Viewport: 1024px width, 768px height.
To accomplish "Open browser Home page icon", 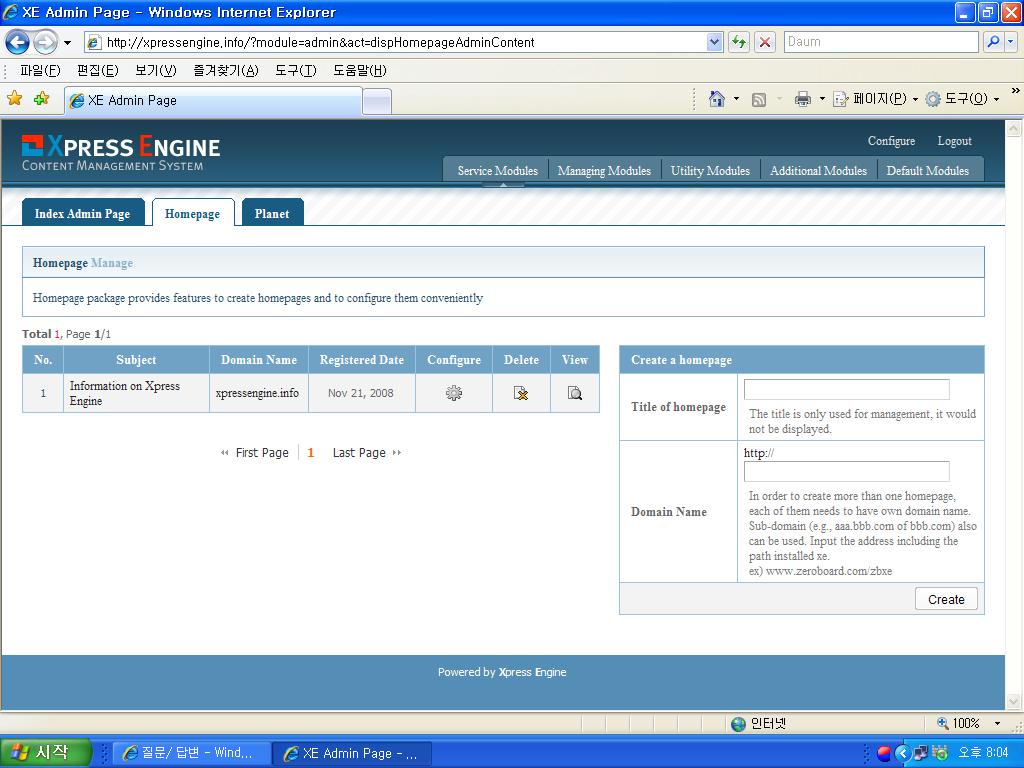I will (716, 99).
